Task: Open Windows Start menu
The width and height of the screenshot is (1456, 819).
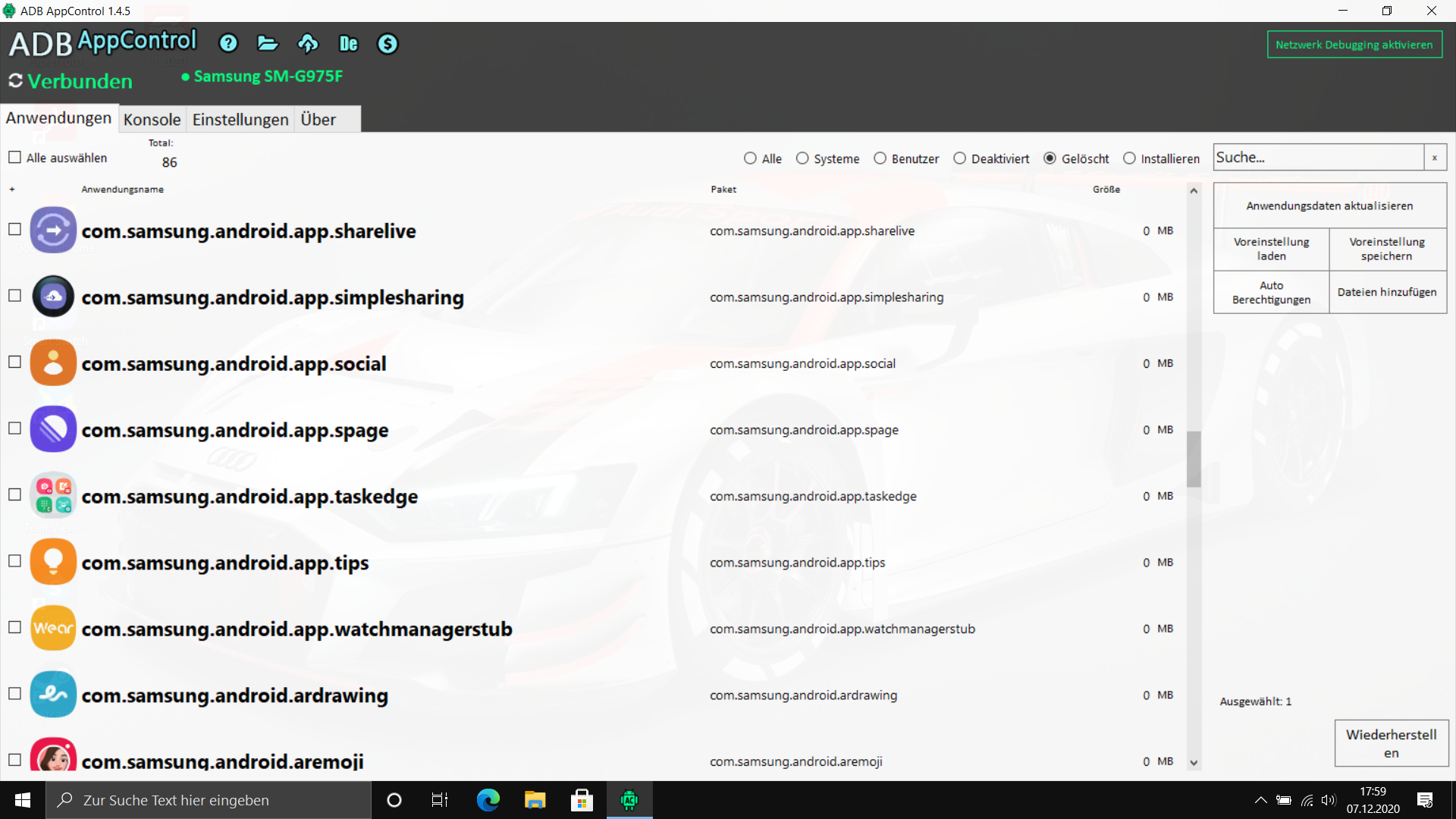Action: [x=23, y=800]
